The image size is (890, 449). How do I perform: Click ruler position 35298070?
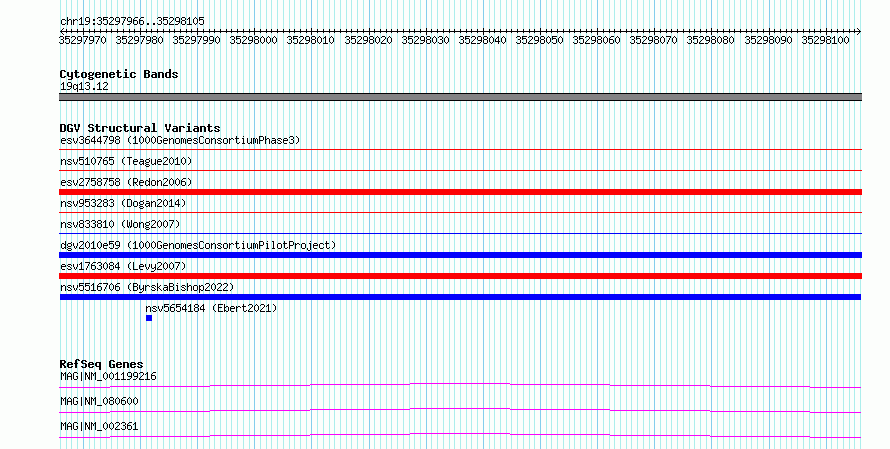pos(653,40)
